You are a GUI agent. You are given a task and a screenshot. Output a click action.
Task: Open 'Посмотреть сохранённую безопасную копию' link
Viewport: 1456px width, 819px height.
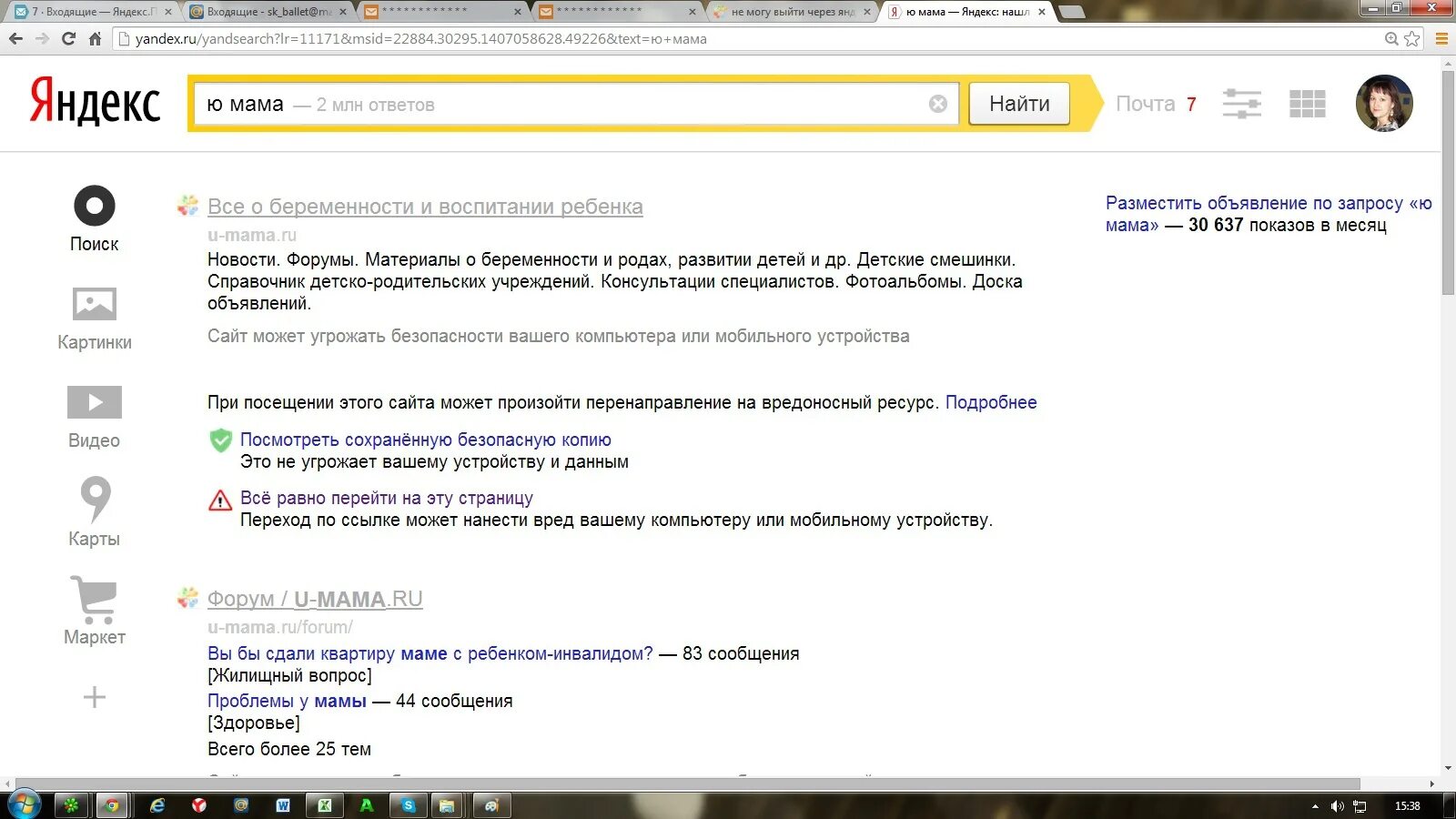(426, 440)
